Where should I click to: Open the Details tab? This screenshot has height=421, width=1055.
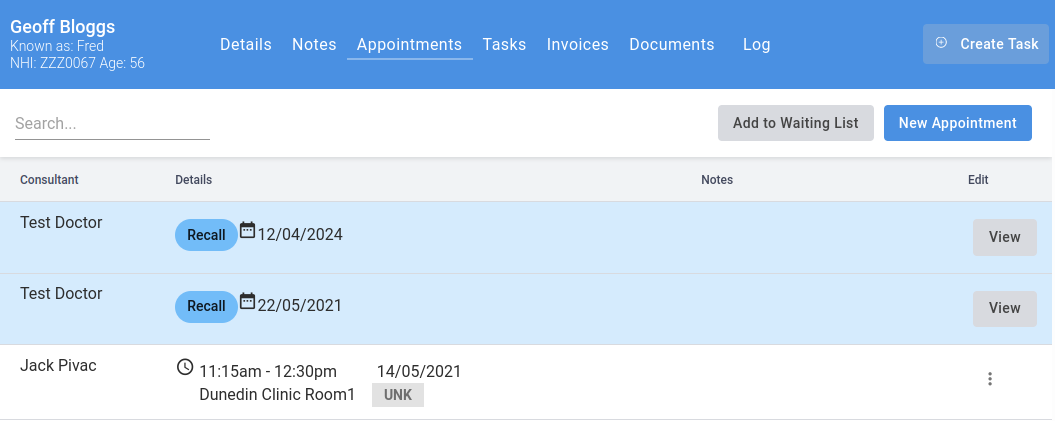(246, 45)
